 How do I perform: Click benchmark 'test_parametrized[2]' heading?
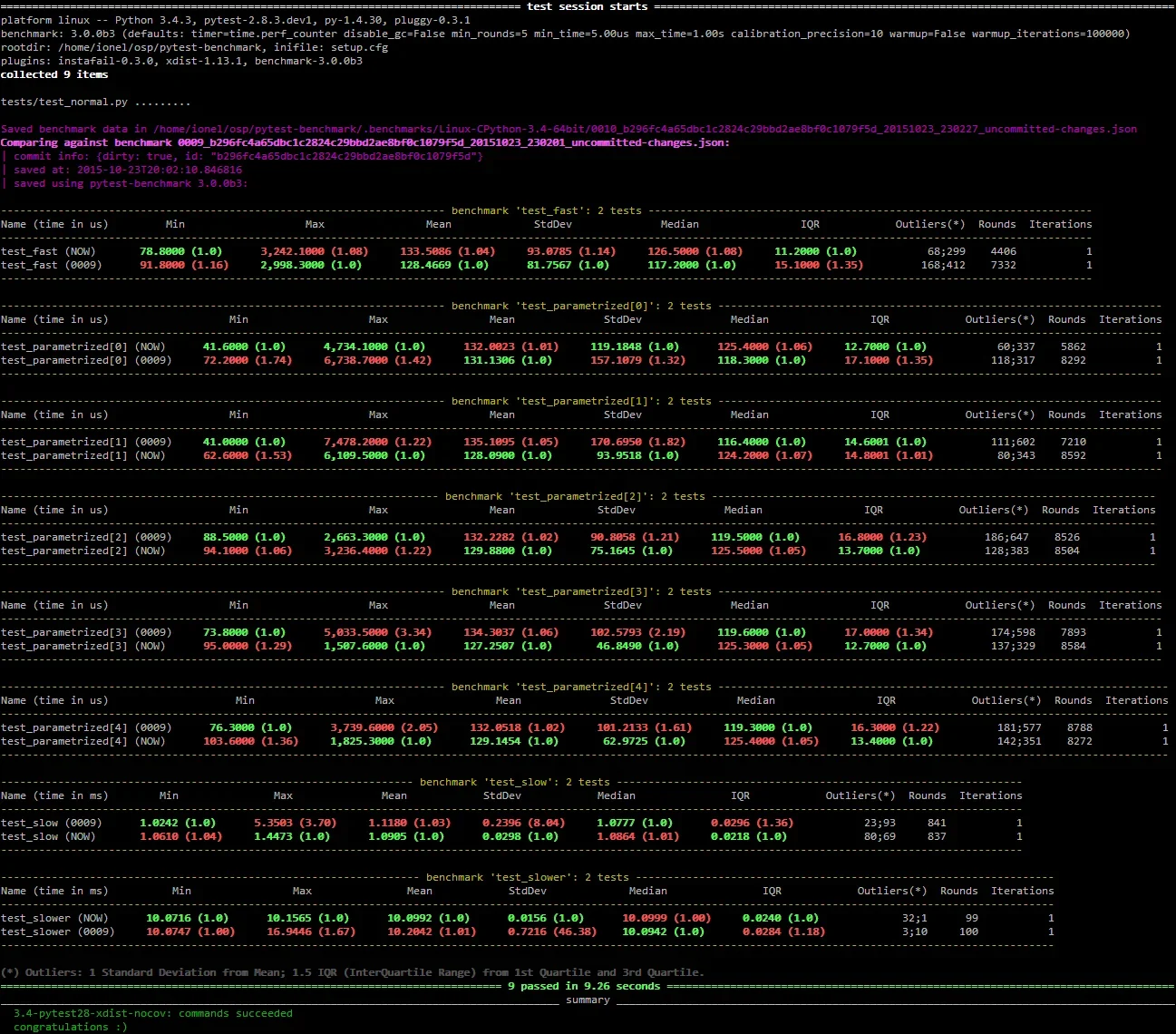[x=575, y=496]
